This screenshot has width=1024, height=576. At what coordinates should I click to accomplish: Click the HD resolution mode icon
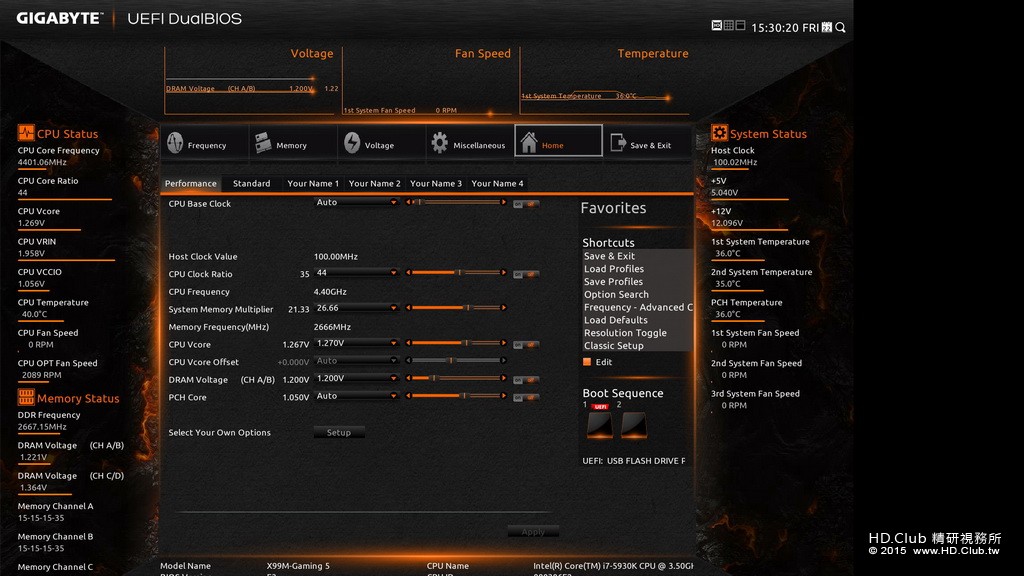point(716,25)
